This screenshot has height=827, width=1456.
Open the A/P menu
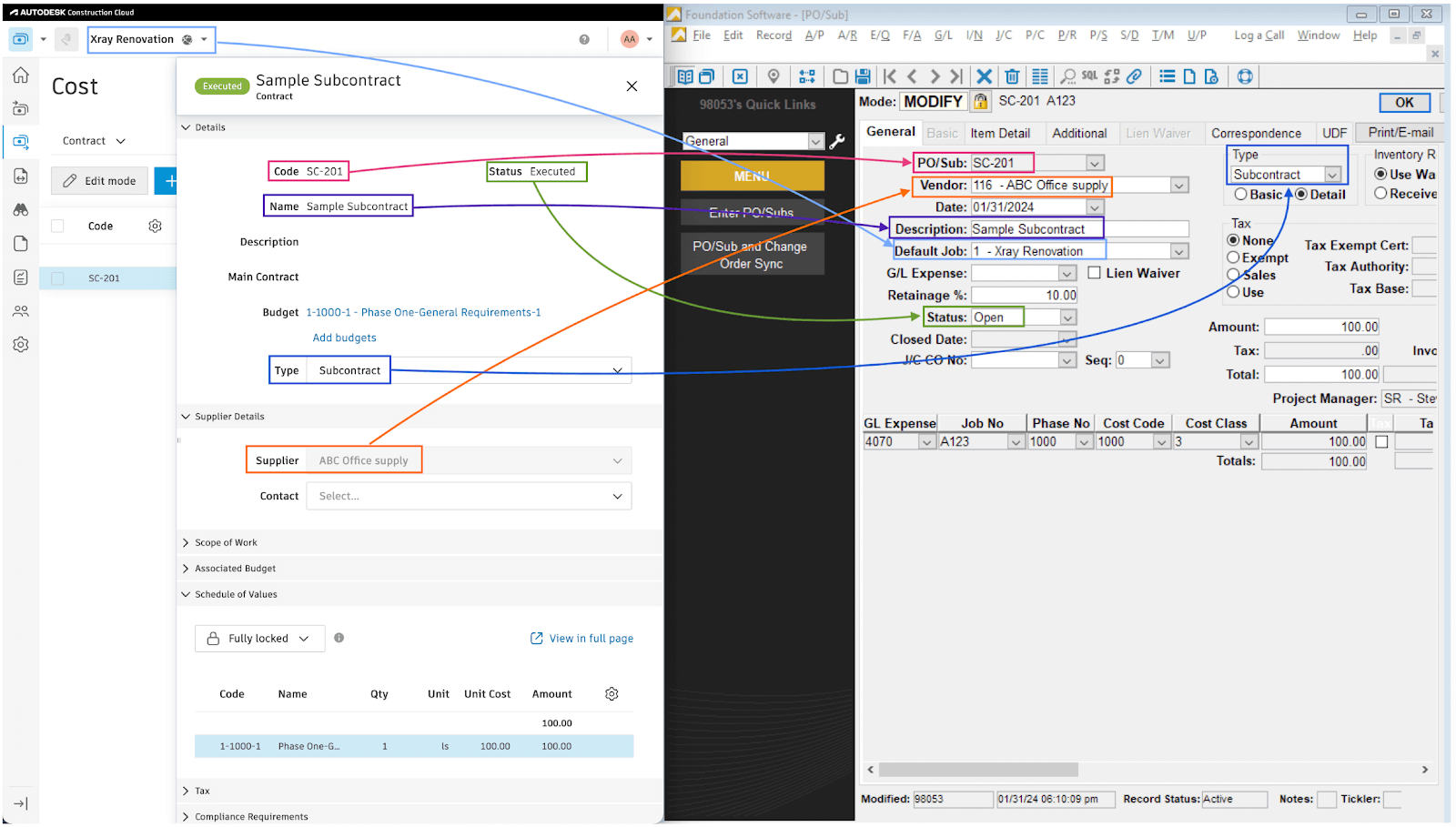point(814,35)
